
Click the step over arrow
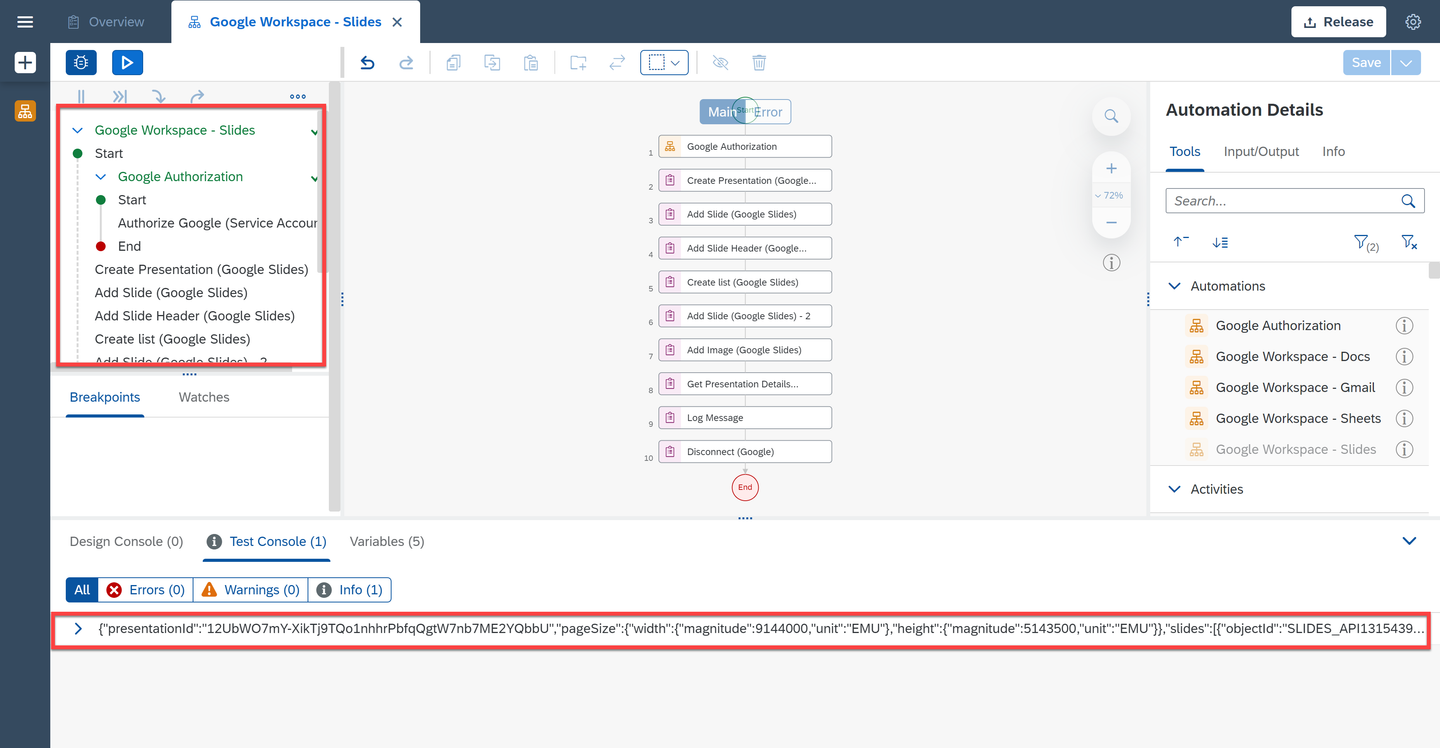coord(197,97)
